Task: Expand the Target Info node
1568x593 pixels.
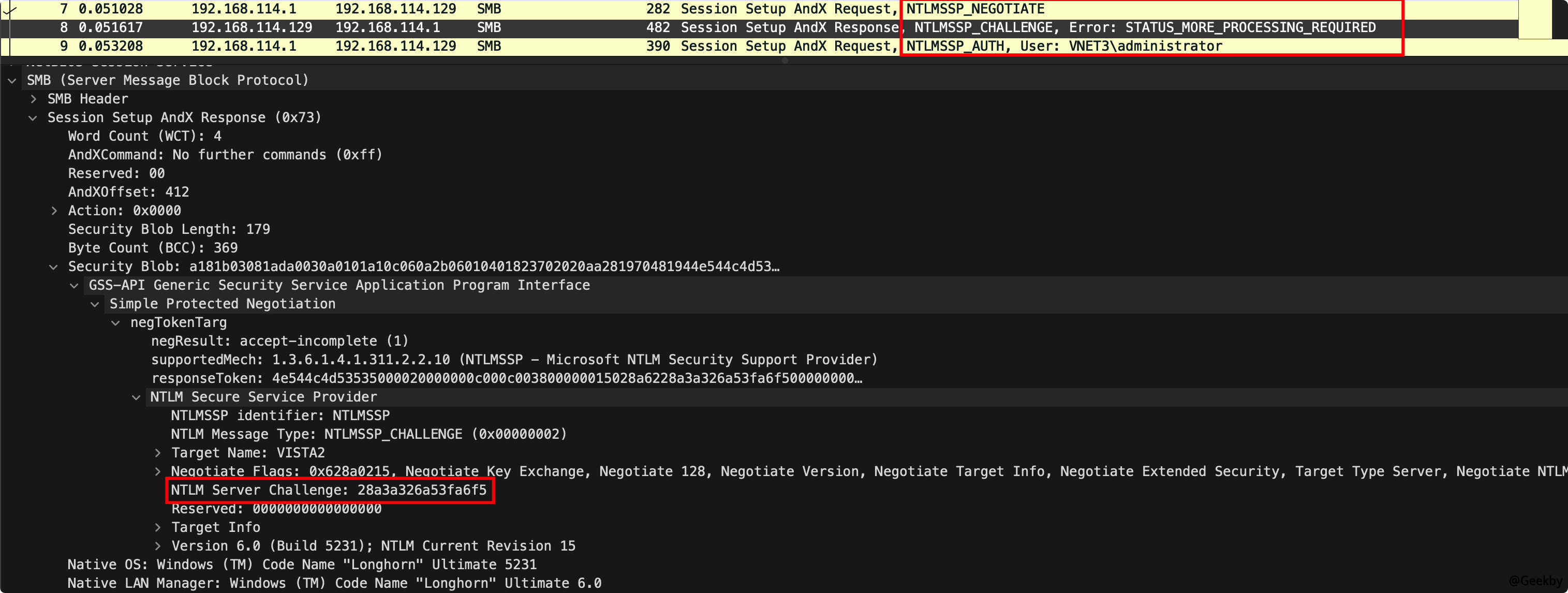Action: (158, 528)
